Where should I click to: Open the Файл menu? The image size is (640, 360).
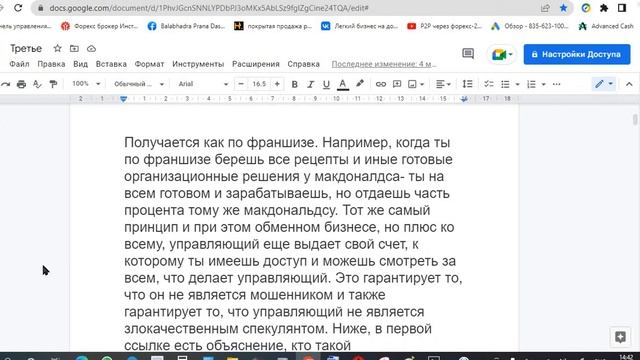pos(19,64)
